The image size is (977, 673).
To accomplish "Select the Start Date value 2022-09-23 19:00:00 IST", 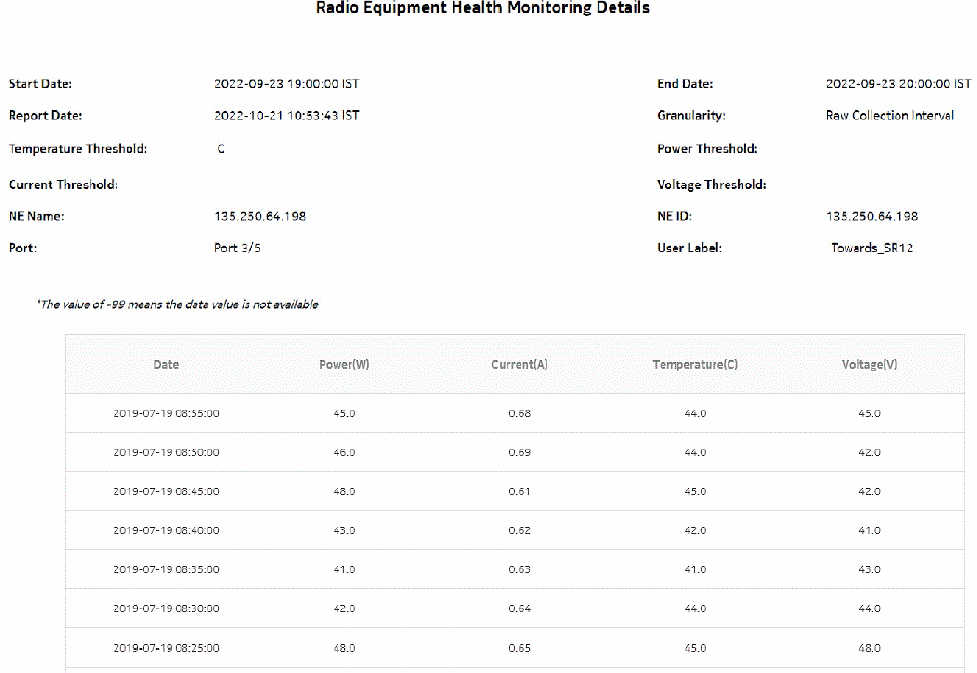I will click(x=288, y=84).
